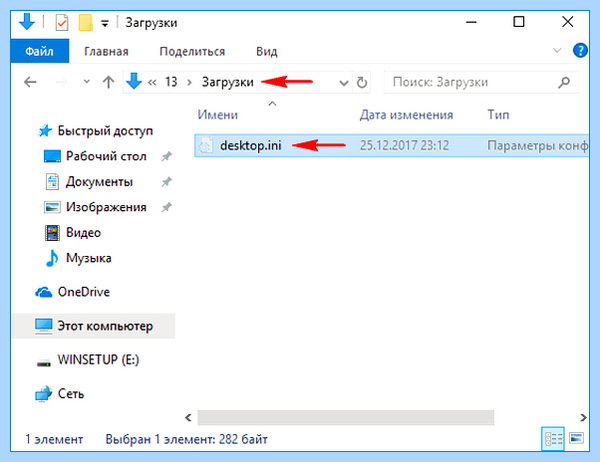Open Рабочий стол in navigation pane

click(106, 156)
